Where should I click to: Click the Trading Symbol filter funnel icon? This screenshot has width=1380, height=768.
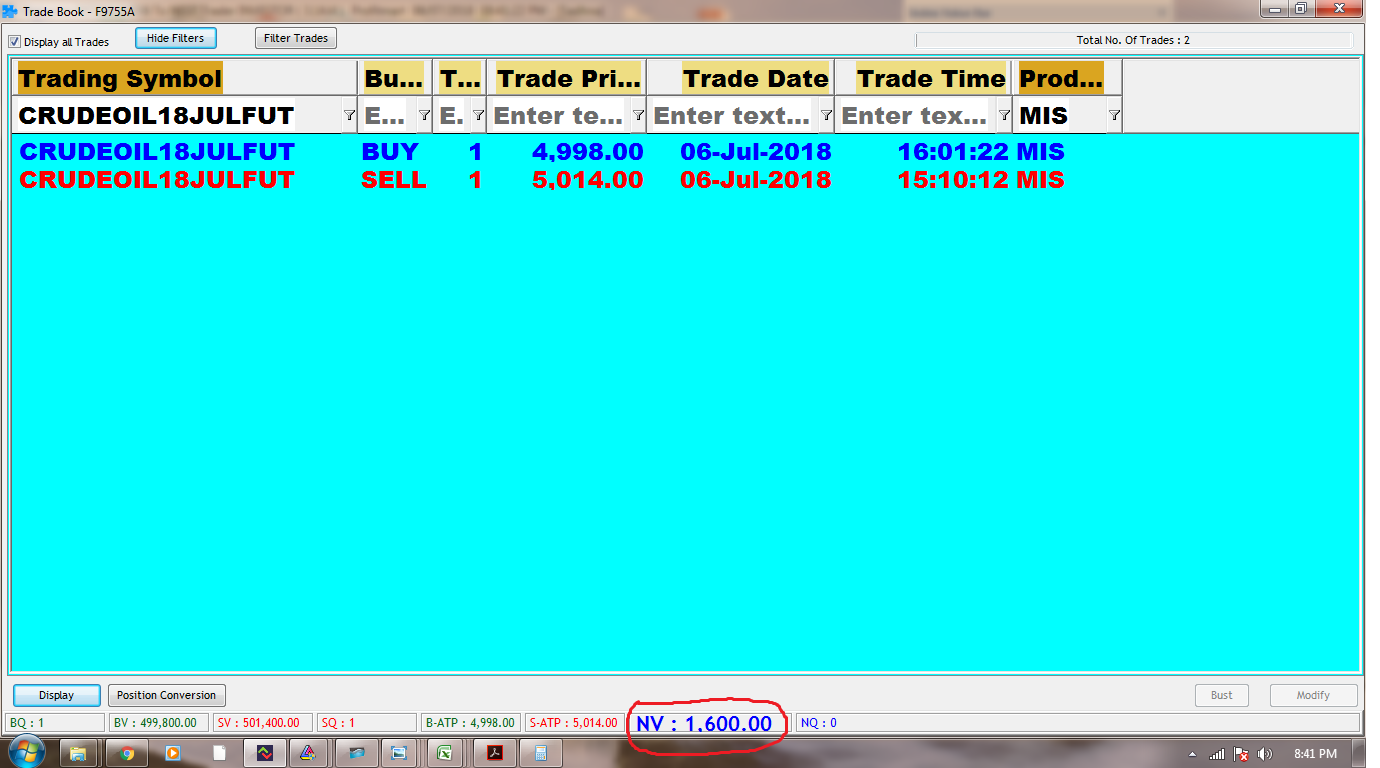click(x=349, y=116)
